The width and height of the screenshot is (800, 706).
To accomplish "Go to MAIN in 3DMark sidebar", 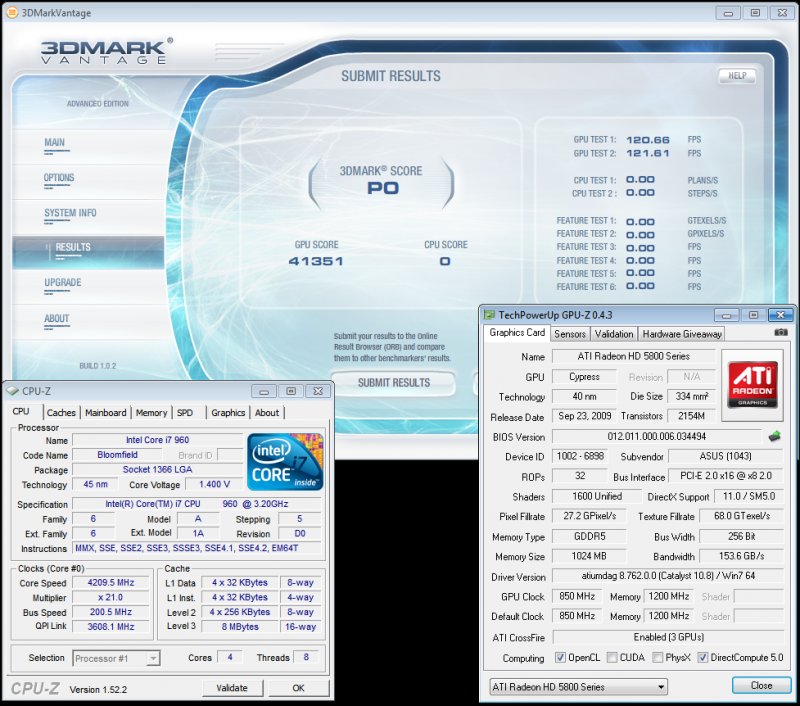I will pos(55,143).
